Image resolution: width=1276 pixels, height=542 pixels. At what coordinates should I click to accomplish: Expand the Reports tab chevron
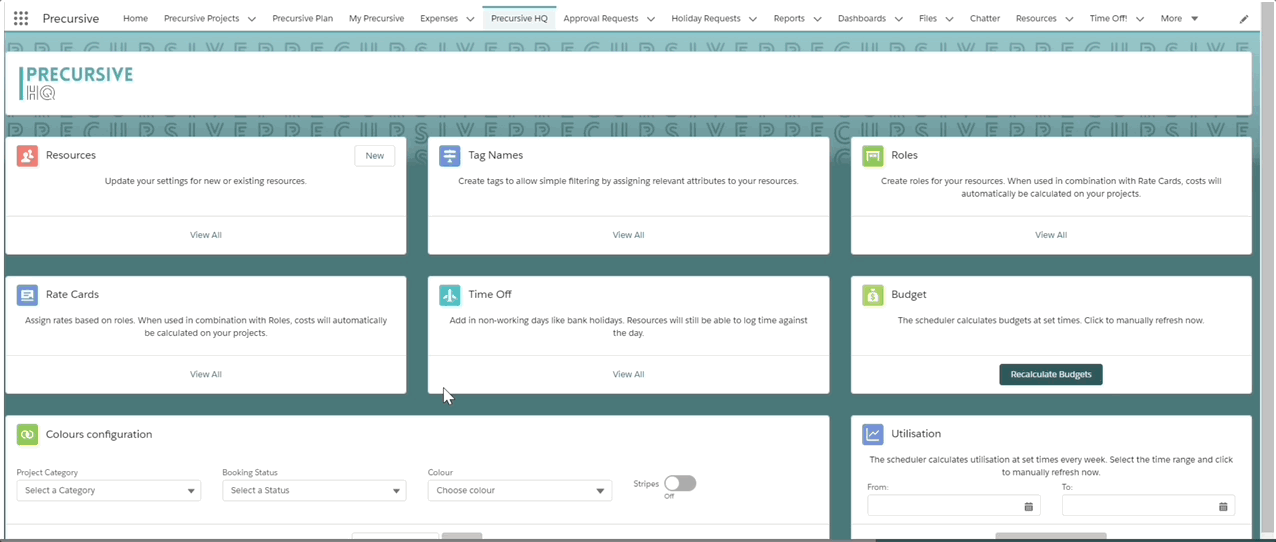pos(817,19)
